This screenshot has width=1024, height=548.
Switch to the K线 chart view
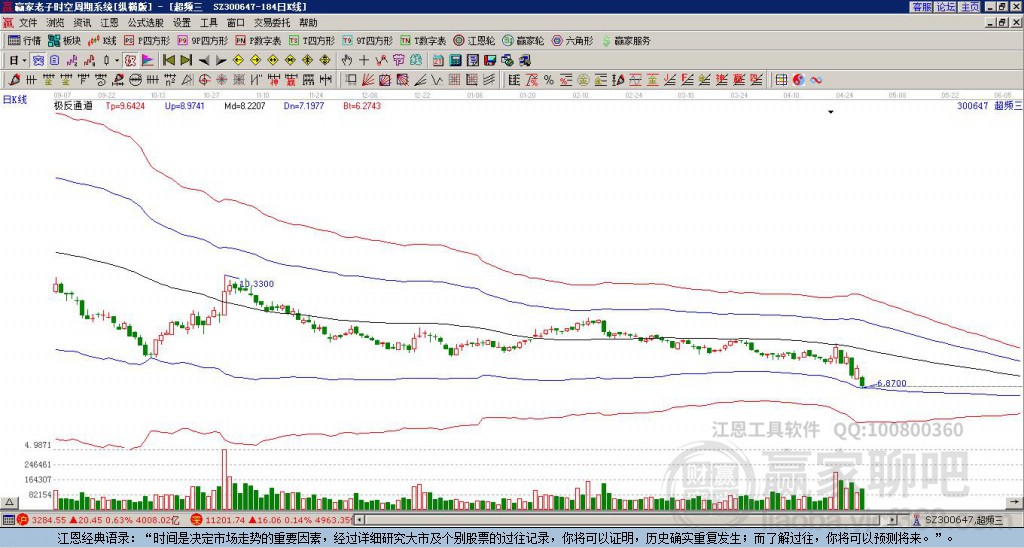102,40
